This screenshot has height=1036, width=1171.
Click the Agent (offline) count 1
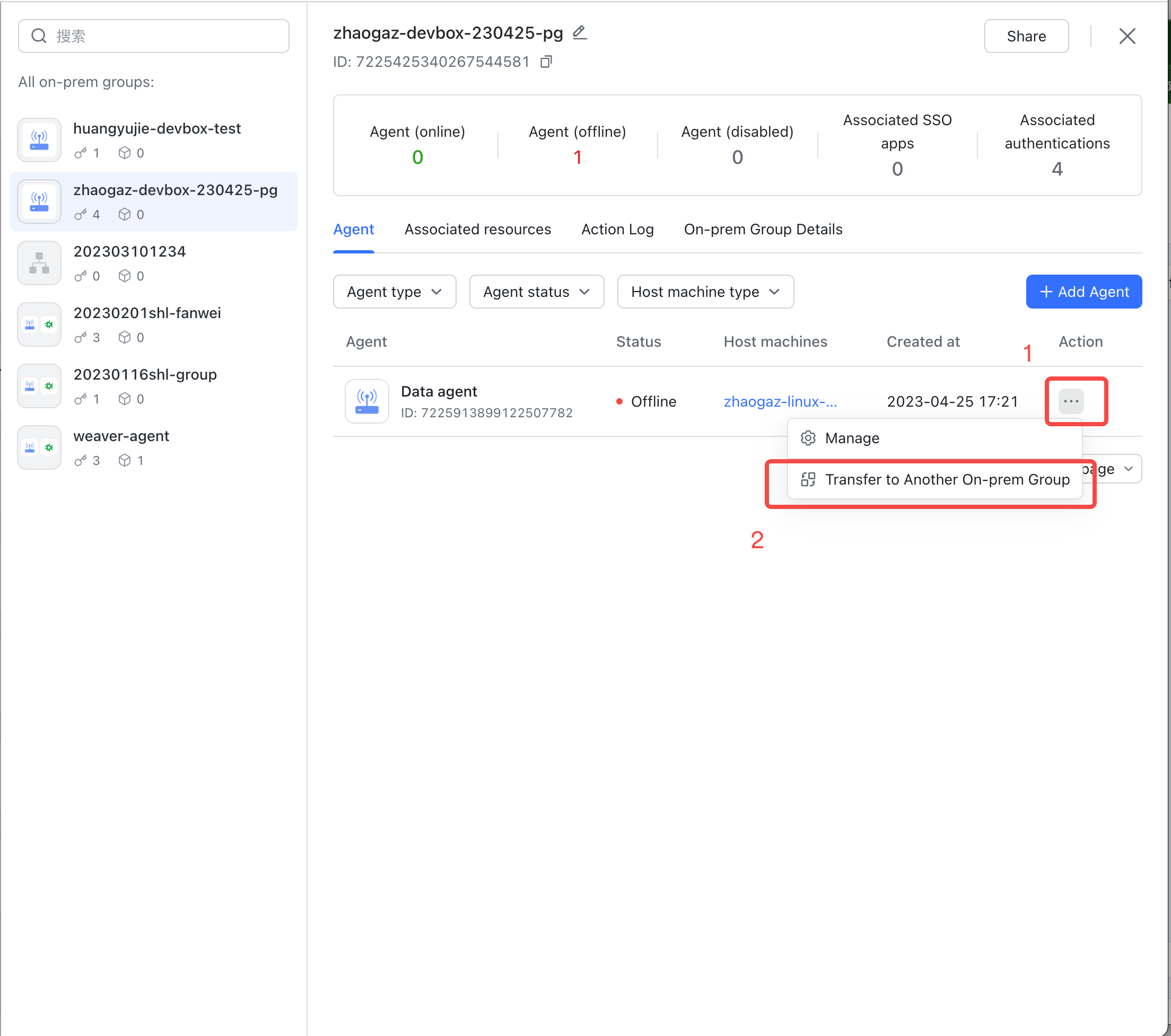[x=577, y=157]
